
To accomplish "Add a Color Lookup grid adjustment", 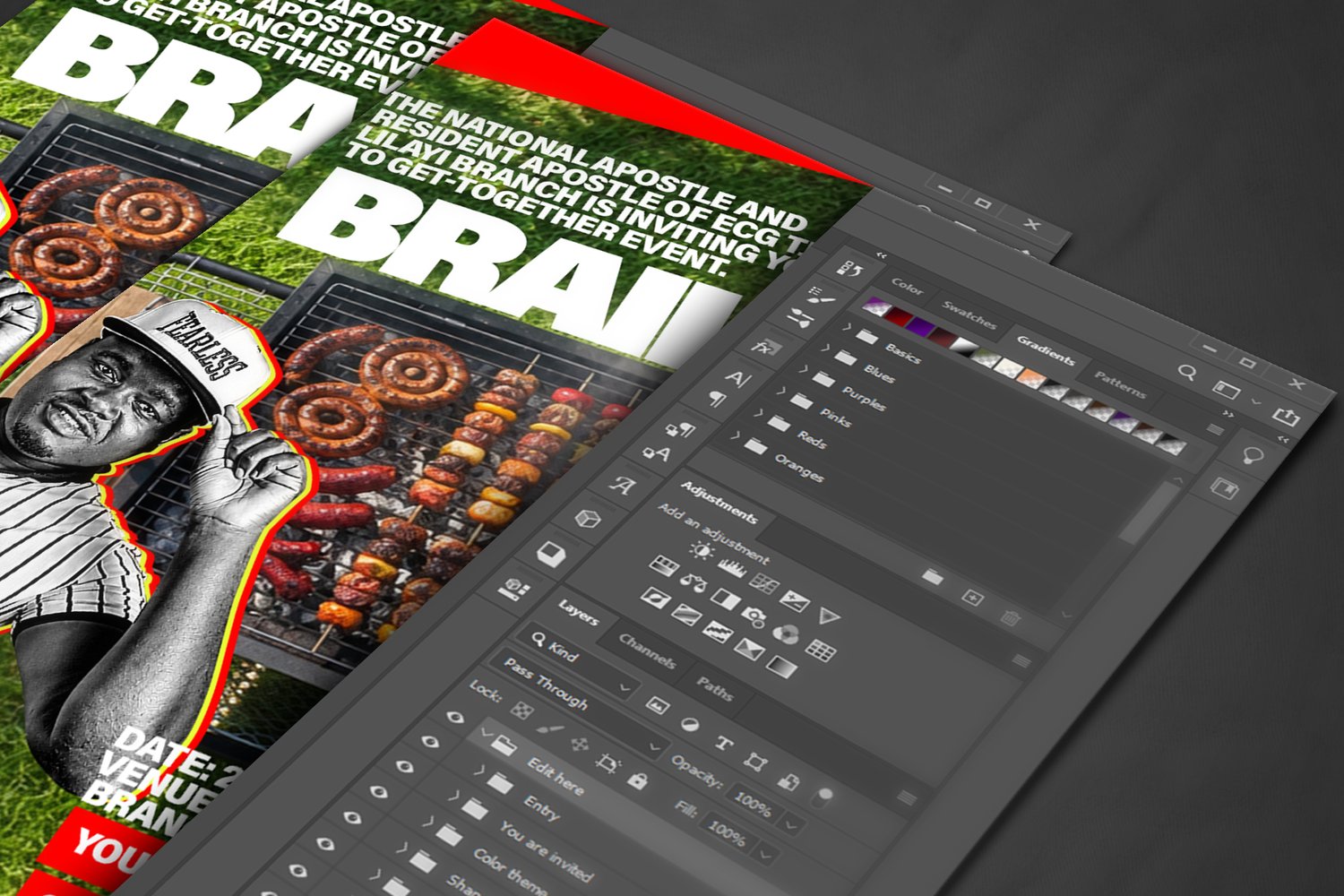I will (x=821, y=651).
